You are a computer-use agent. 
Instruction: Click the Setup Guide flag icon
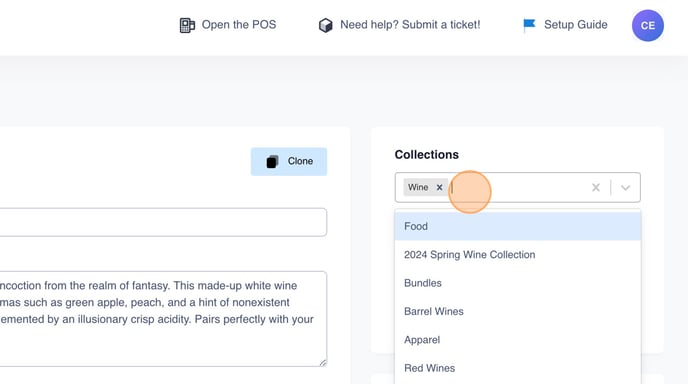529,25
